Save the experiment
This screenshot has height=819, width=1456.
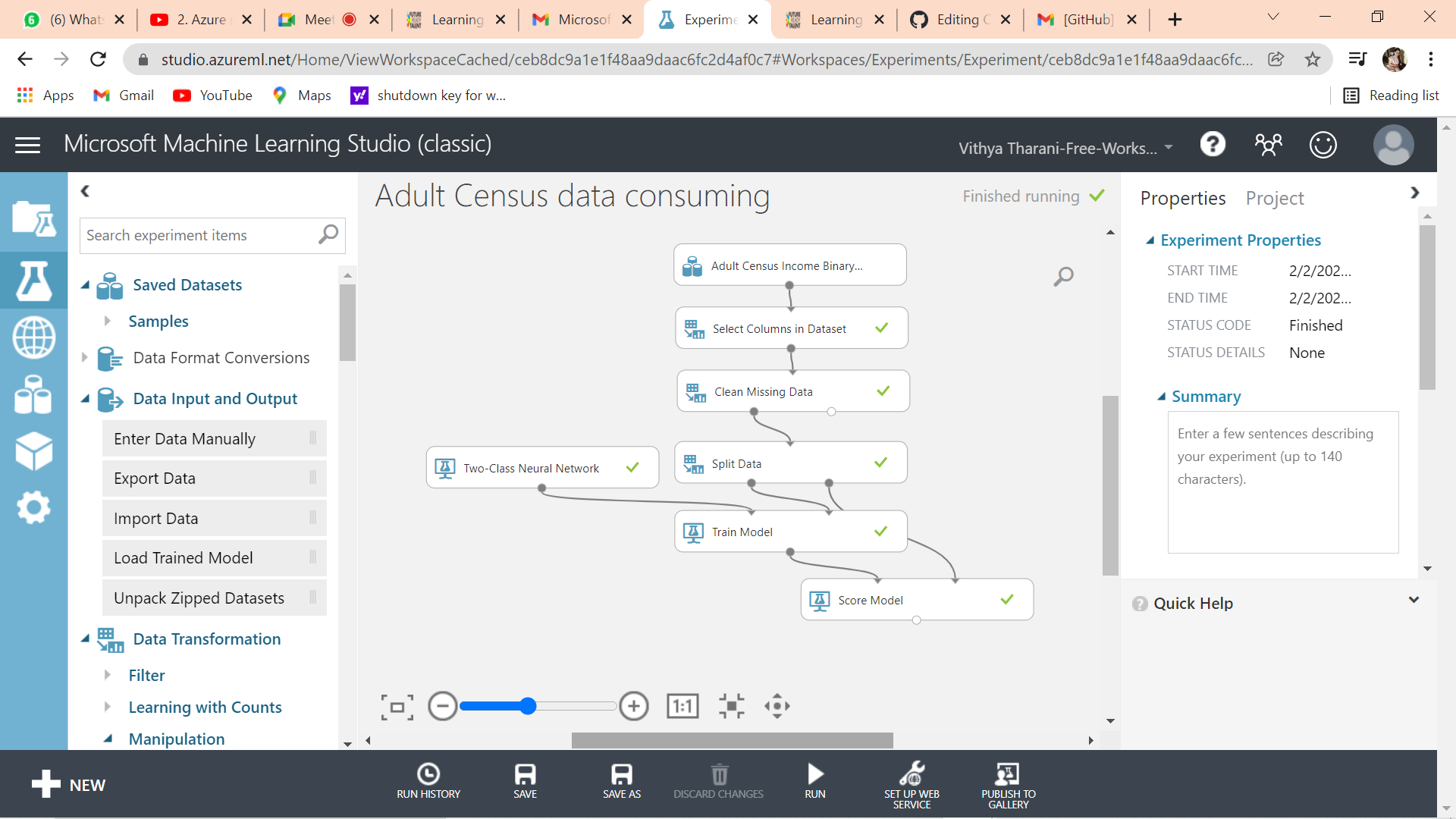pos(525,781)
